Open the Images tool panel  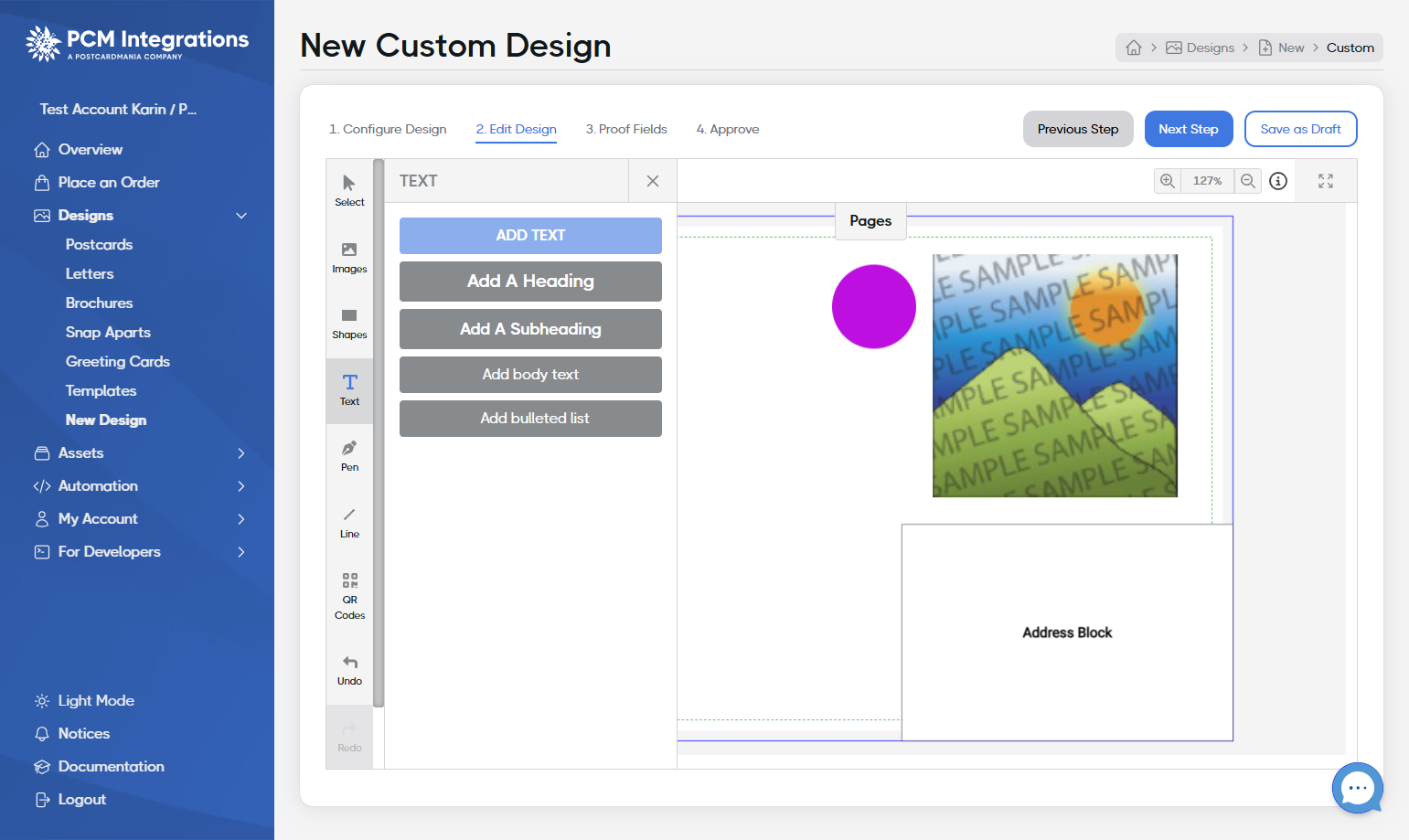[x=349, y=259]
